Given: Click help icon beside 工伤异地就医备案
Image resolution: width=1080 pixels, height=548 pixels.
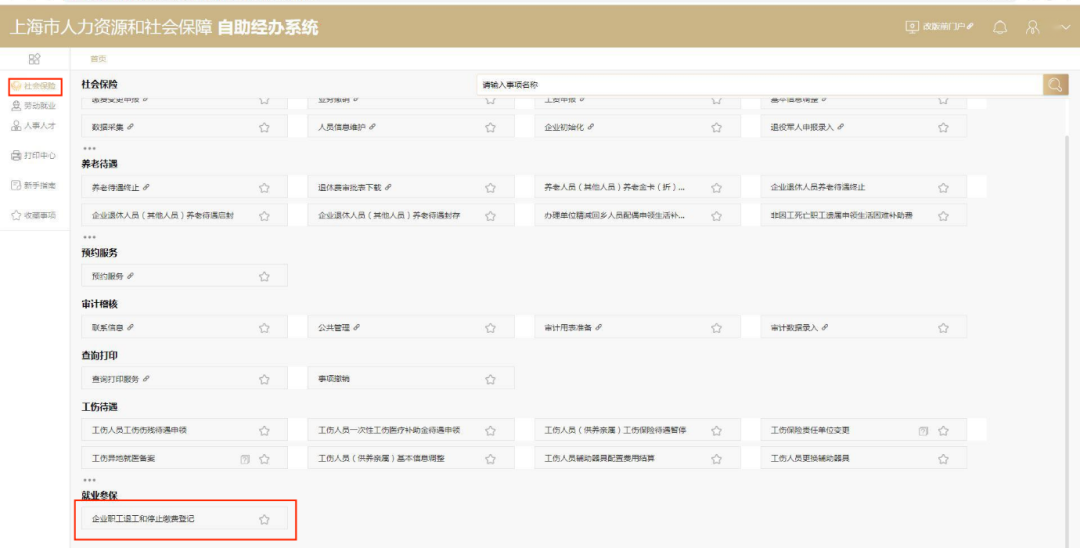Looking at the screenshot, I should [245, 459].
